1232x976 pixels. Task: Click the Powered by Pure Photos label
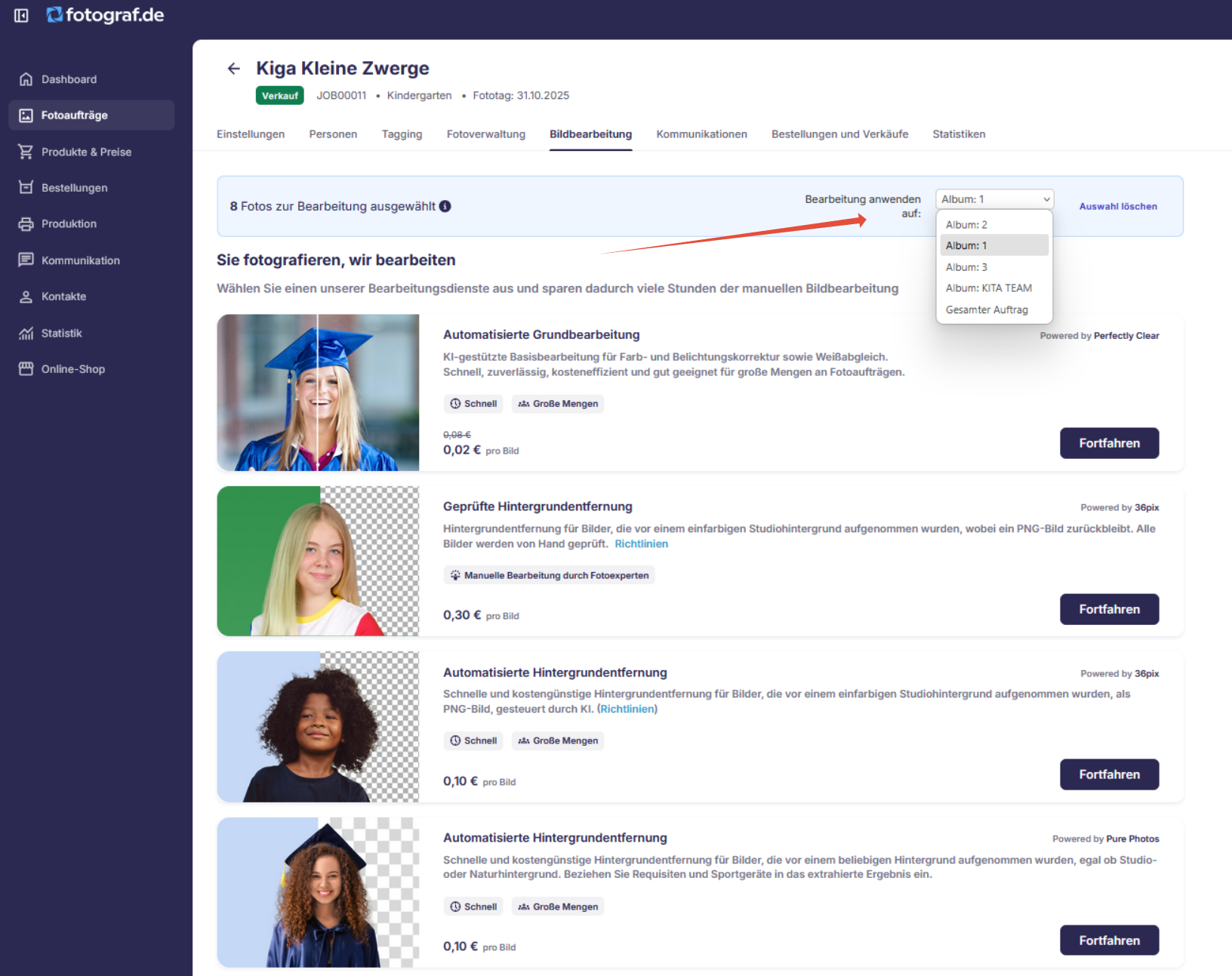1105,839
